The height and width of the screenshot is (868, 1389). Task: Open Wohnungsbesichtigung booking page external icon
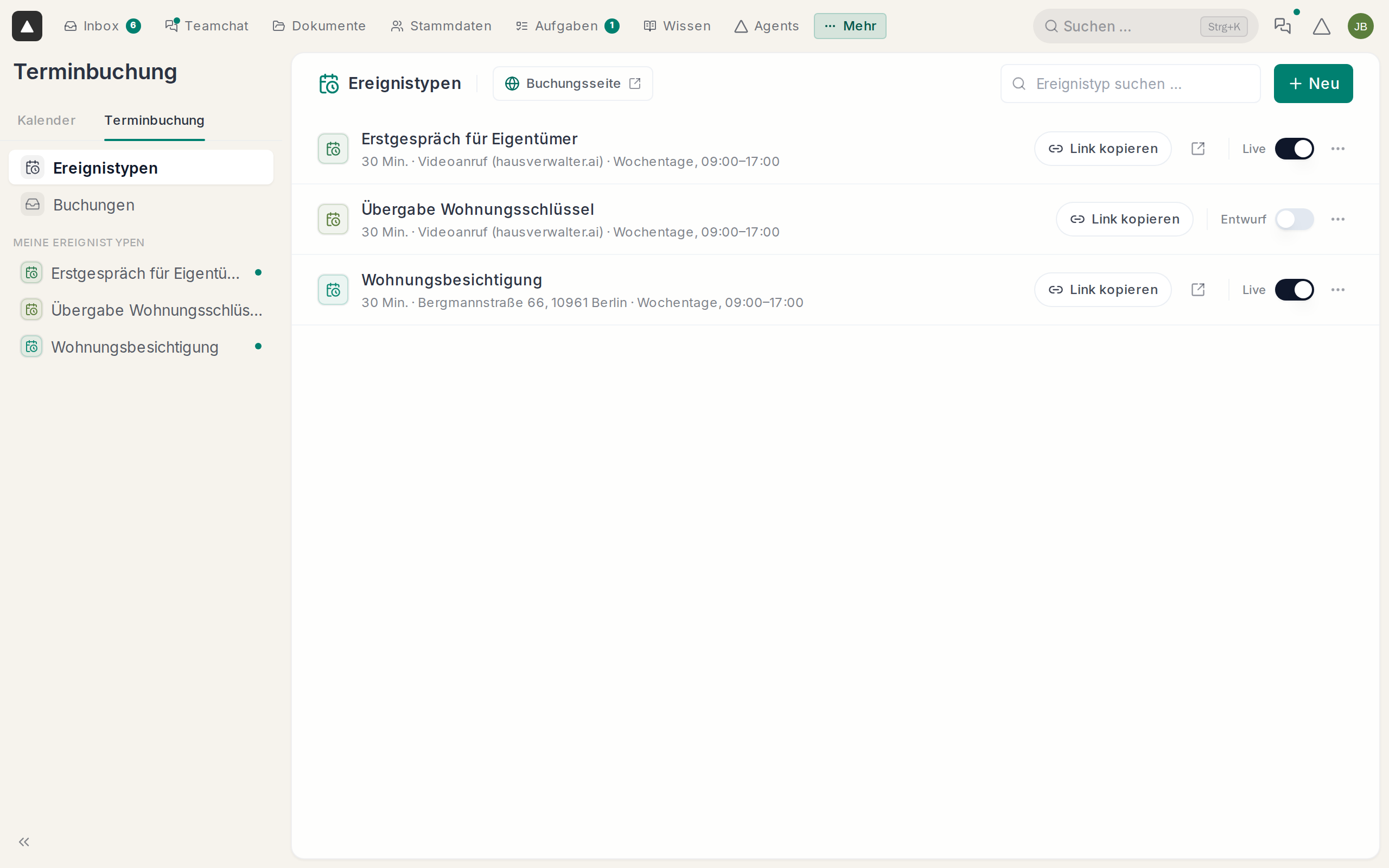(1198, 290)
